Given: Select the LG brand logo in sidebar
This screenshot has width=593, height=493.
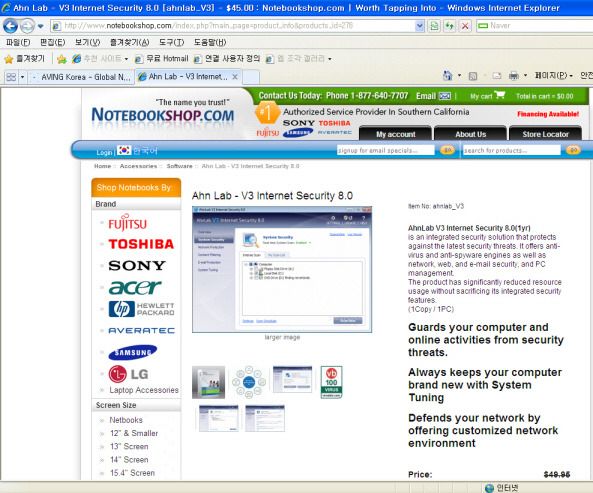Looking at the screenshot, I should click(x=128, y=374).
